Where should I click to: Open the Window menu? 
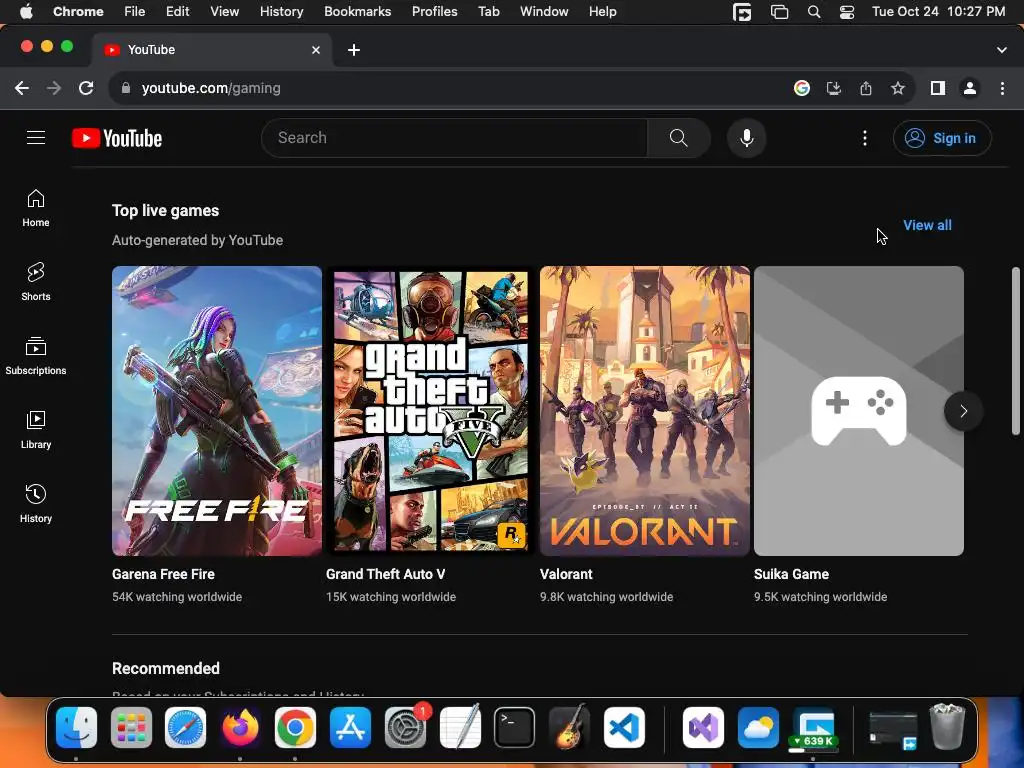(x=544, y=12)
